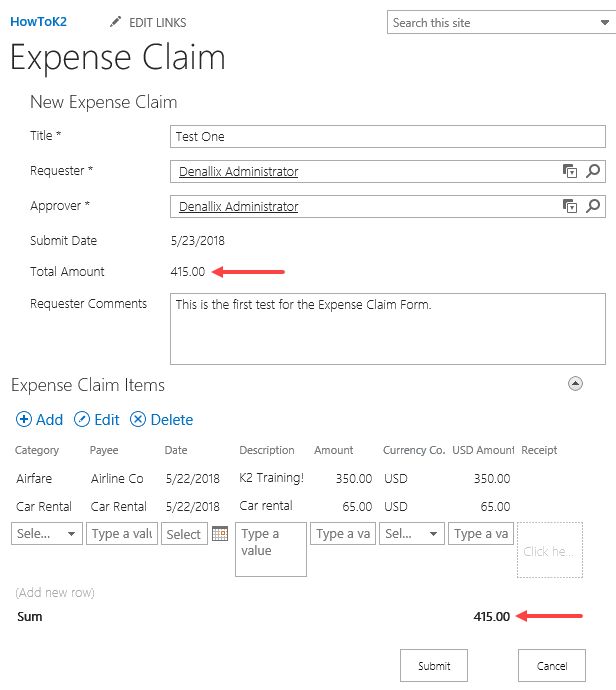Screen dimensions: 616x690
Task: Click the search magnifier in Requester field
Action: (593, 171)
